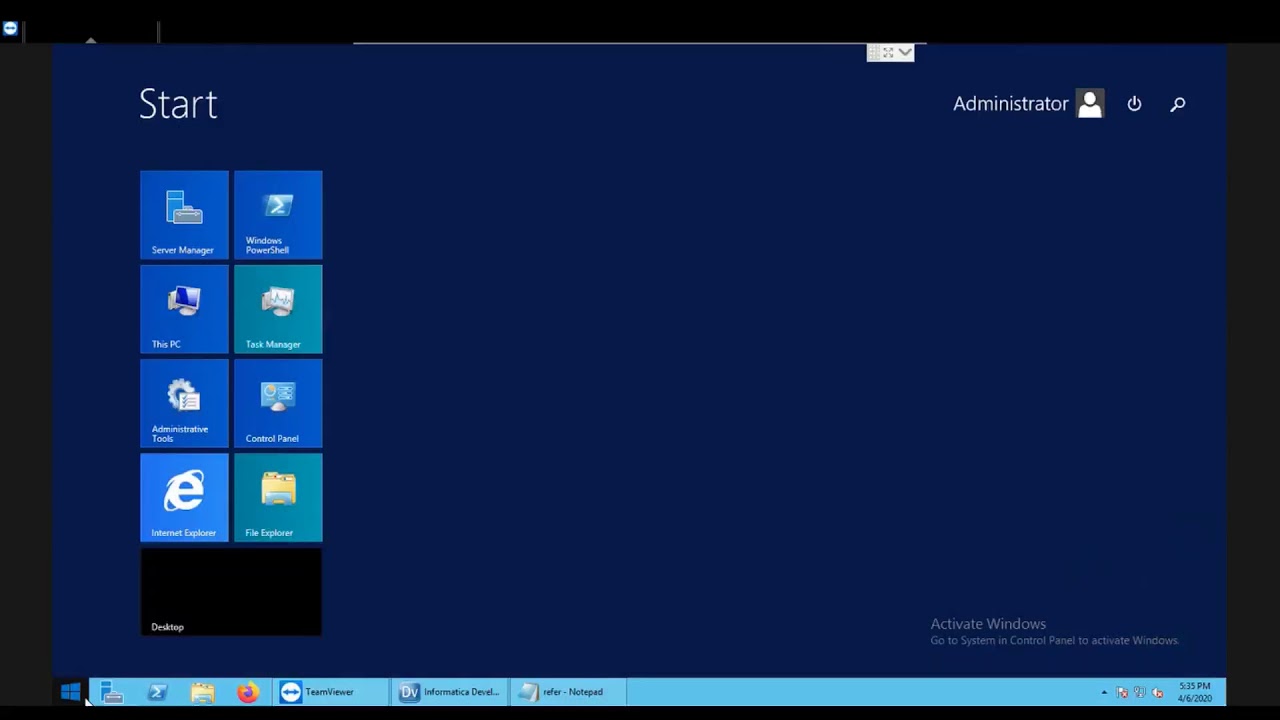Open the Control Panel tile

click(278, 403)
